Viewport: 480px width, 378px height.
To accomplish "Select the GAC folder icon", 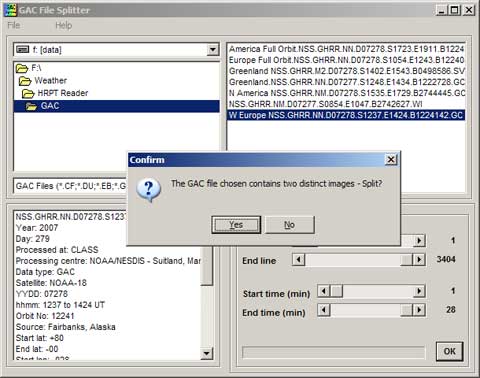I will 31,106.
